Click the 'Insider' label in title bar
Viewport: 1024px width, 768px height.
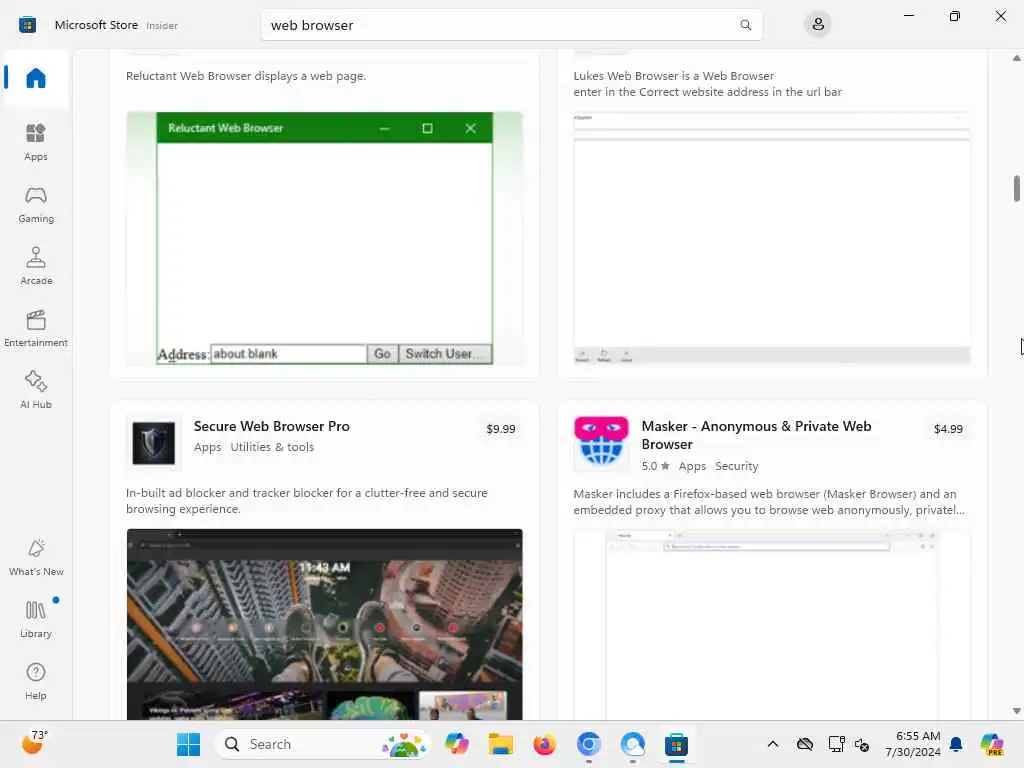pyautogui.click(x=162, y=25)
